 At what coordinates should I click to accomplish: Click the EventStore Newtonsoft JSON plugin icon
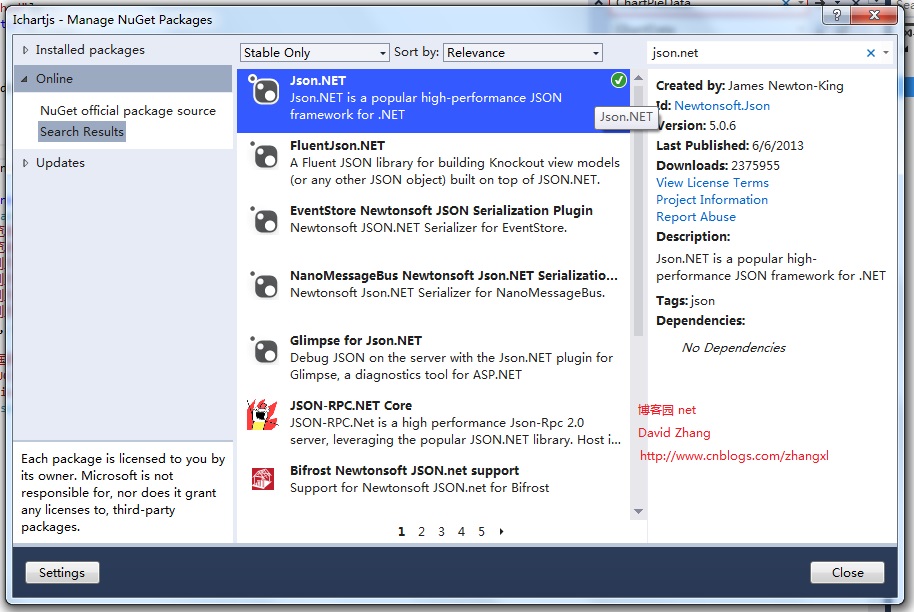[263, 219]
